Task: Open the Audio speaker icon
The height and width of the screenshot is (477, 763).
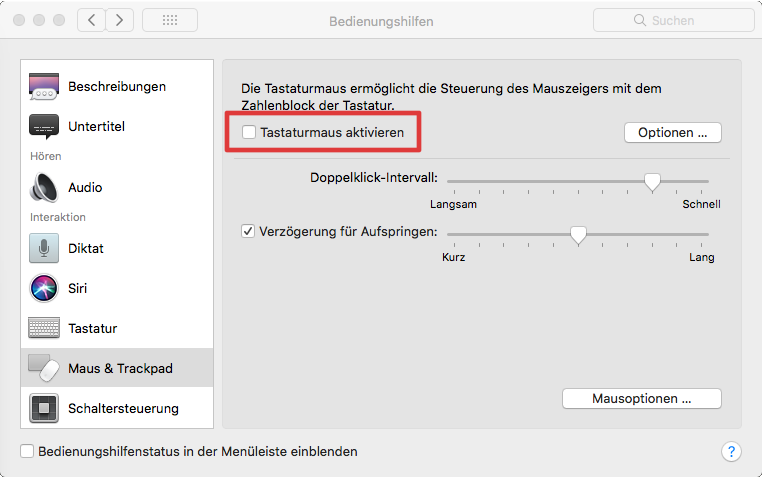Action: pos(44,187)
